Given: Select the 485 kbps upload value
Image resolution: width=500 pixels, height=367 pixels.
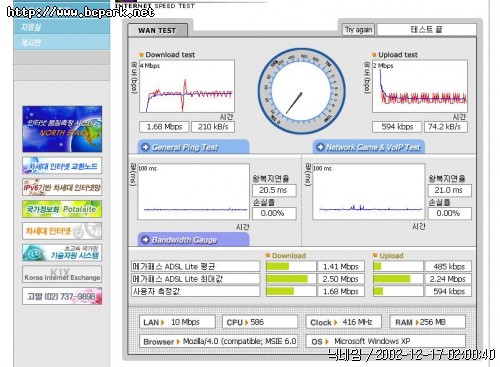Looking at the screenshot, I should click(x=448, y=266).
